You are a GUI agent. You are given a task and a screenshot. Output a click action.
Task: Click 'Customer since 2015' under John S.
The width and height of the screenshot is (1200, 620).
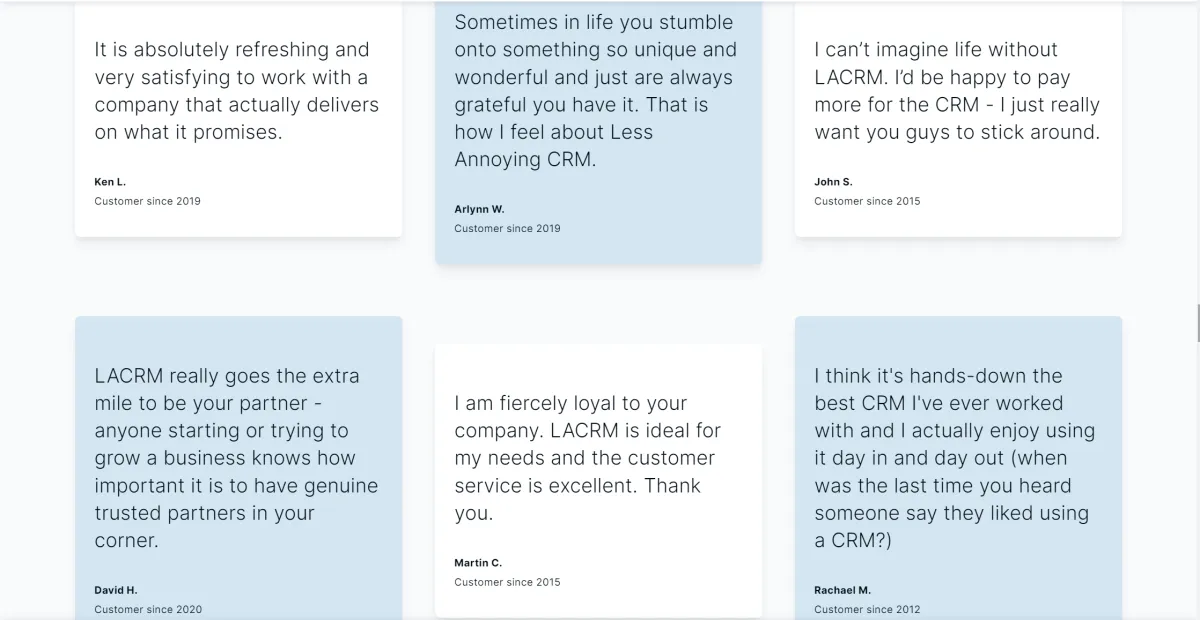(x=867, y=201)
